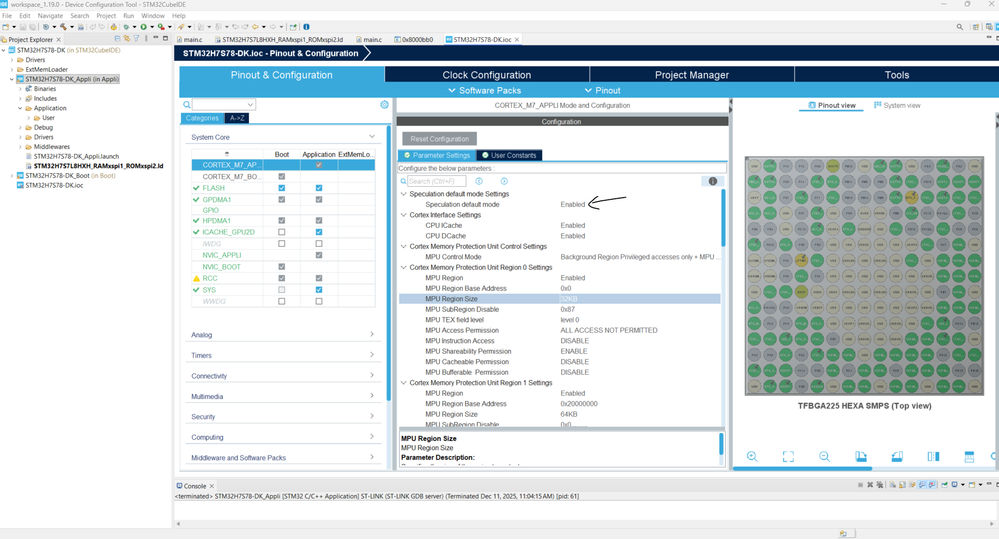Image resolution: width=999 pixels, height=539 pixels.
Task: Enable WWDG for Boot context
Action: coord(282,301)
